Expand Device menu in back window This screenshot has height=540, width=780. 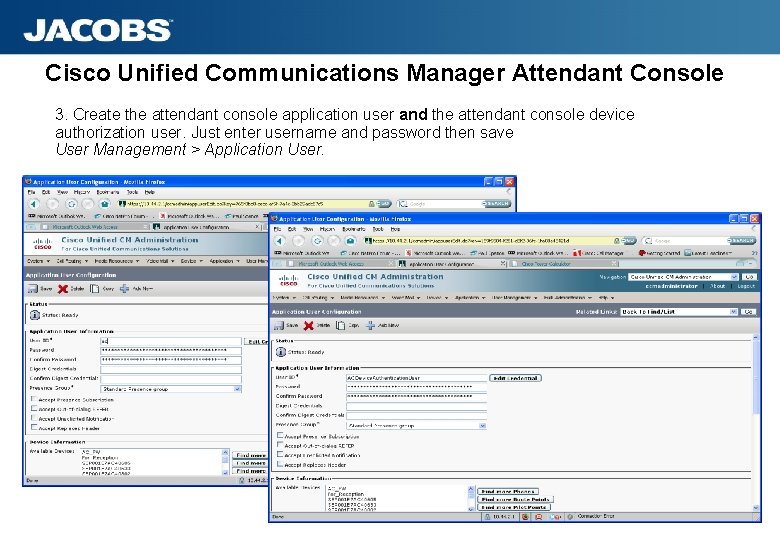click(192, 261)
